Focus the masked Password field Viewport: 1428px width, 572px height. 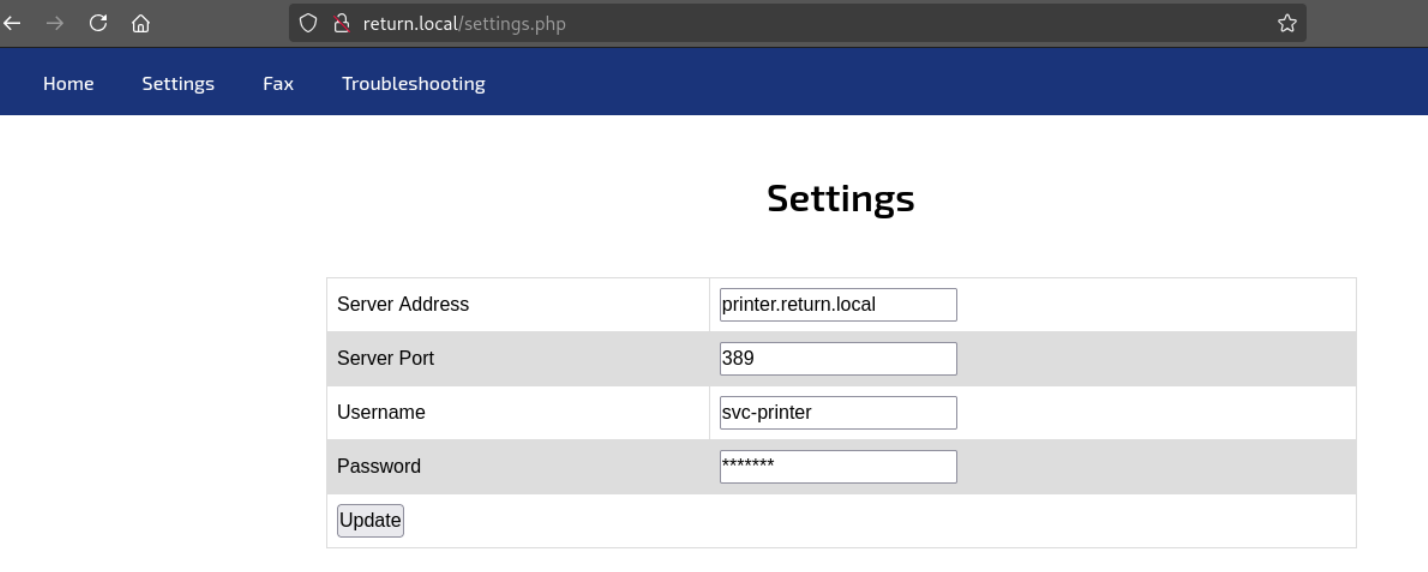pos(838,467)
